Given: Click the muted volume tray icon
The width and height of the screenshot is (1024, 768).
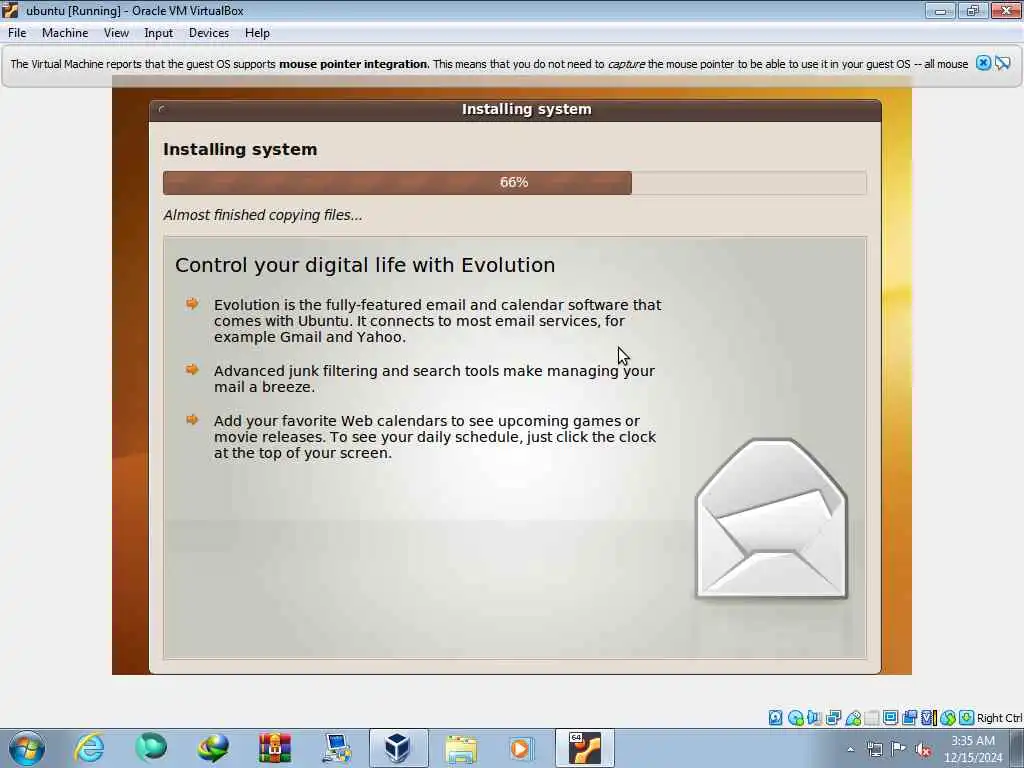Looking at the screenshot, I should point(923,749).
